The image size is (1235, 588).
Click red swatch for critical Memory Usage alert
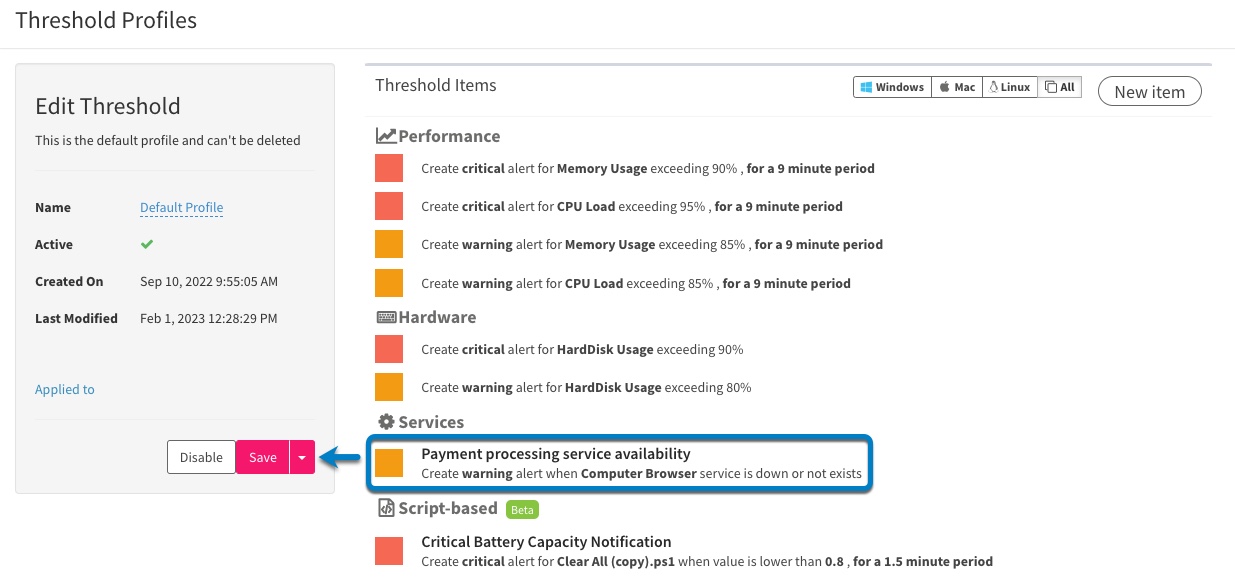tap(389, 168)
